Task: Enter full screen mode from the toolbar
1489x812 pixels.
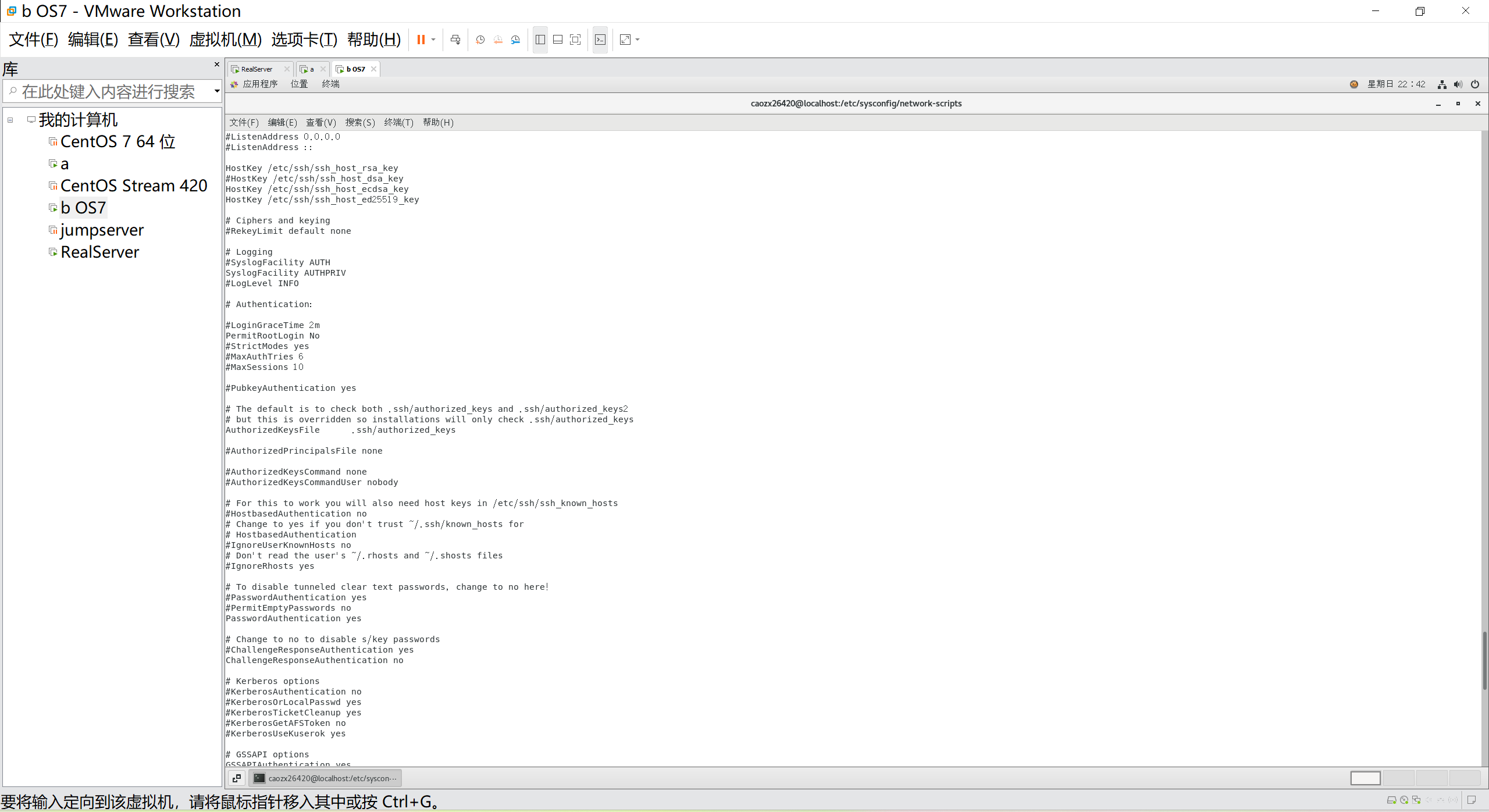Action: 575,40
